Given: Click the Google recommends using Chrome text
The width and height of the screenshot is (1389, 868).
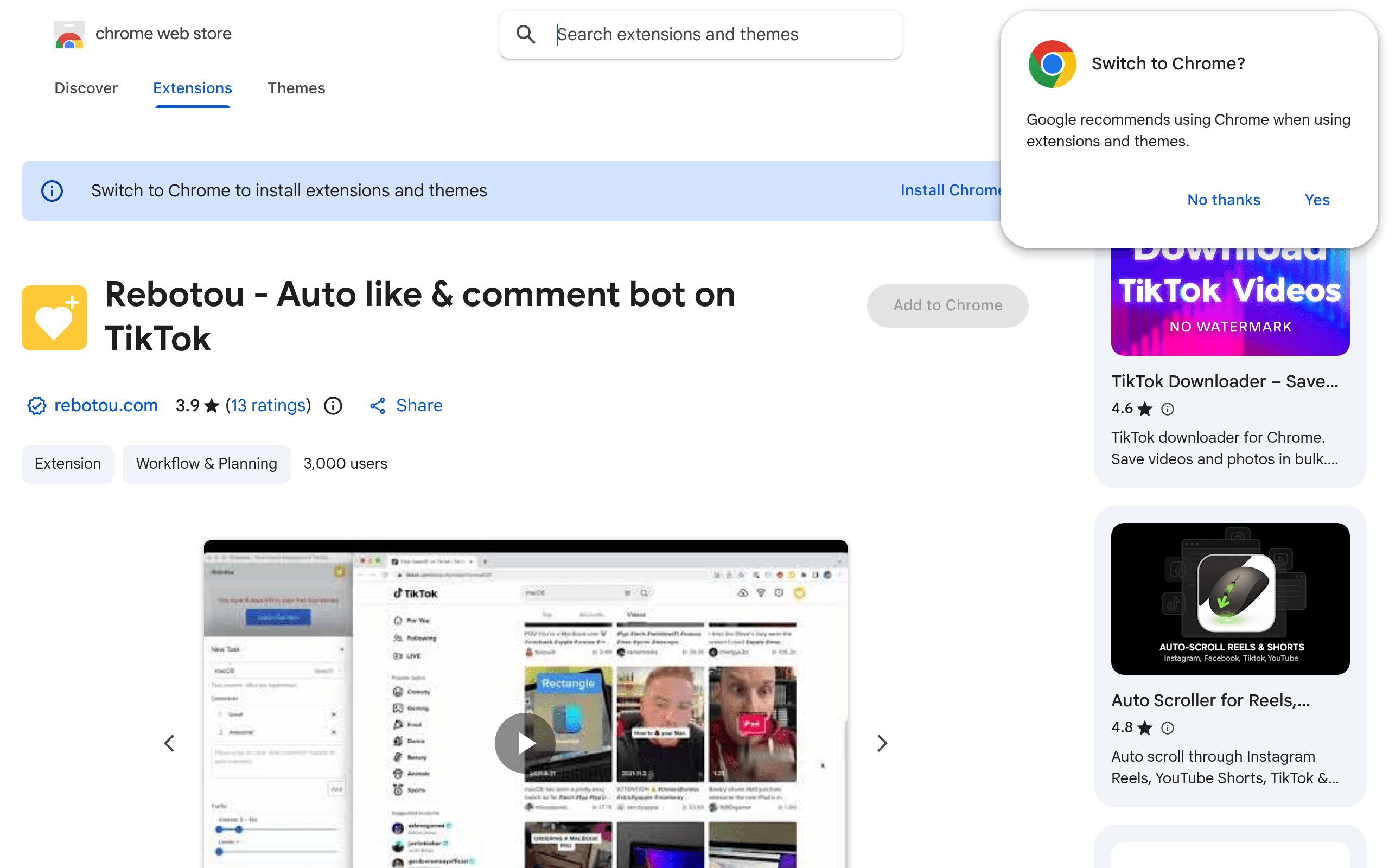Looking at the screenshot, I should coord(1188,130).
